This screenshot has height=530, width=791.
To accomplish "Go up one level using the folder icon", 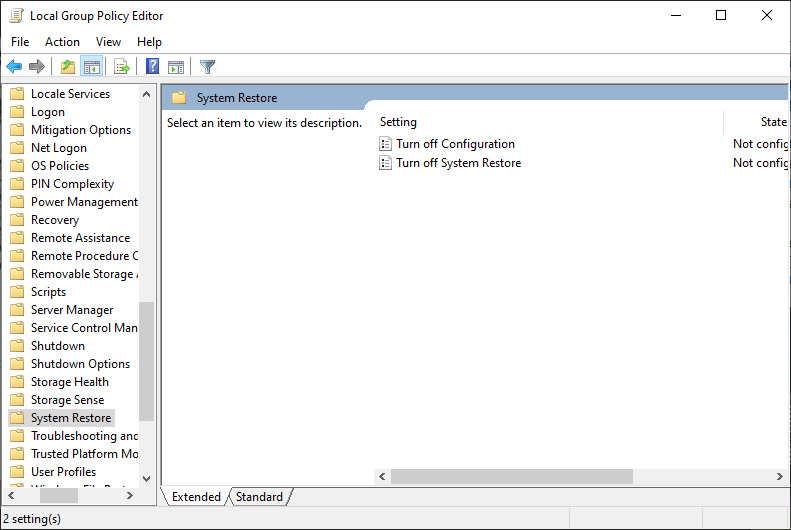I will (67, 67).
